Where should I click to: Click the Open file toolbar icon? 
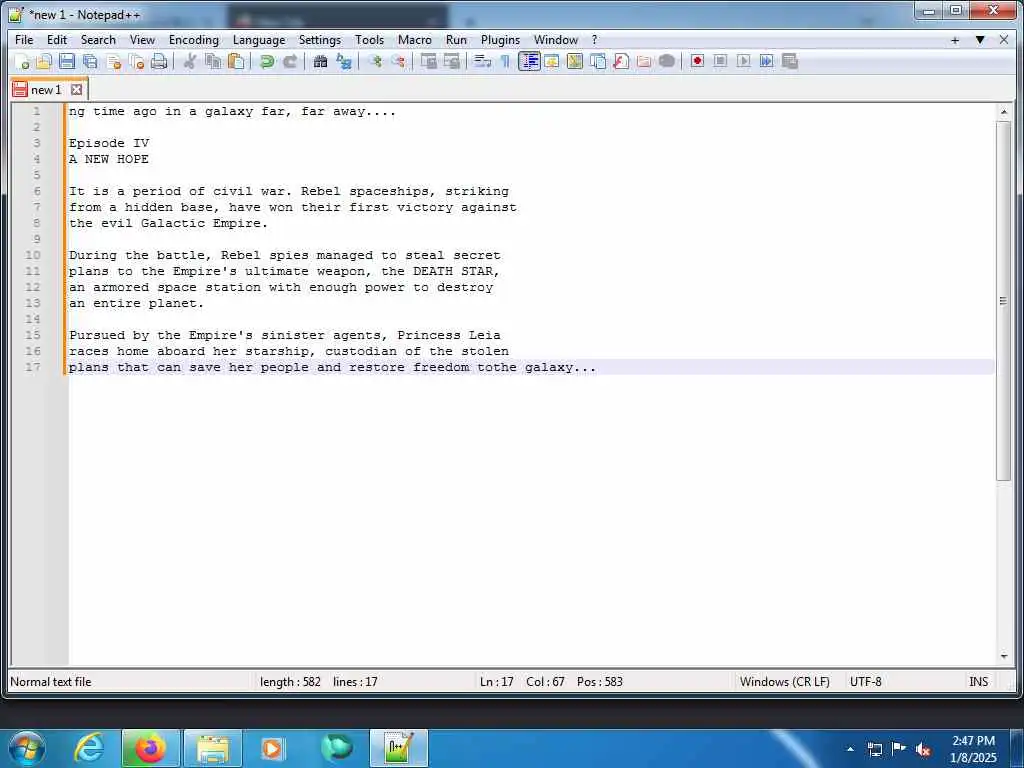(x=44, y=61)
